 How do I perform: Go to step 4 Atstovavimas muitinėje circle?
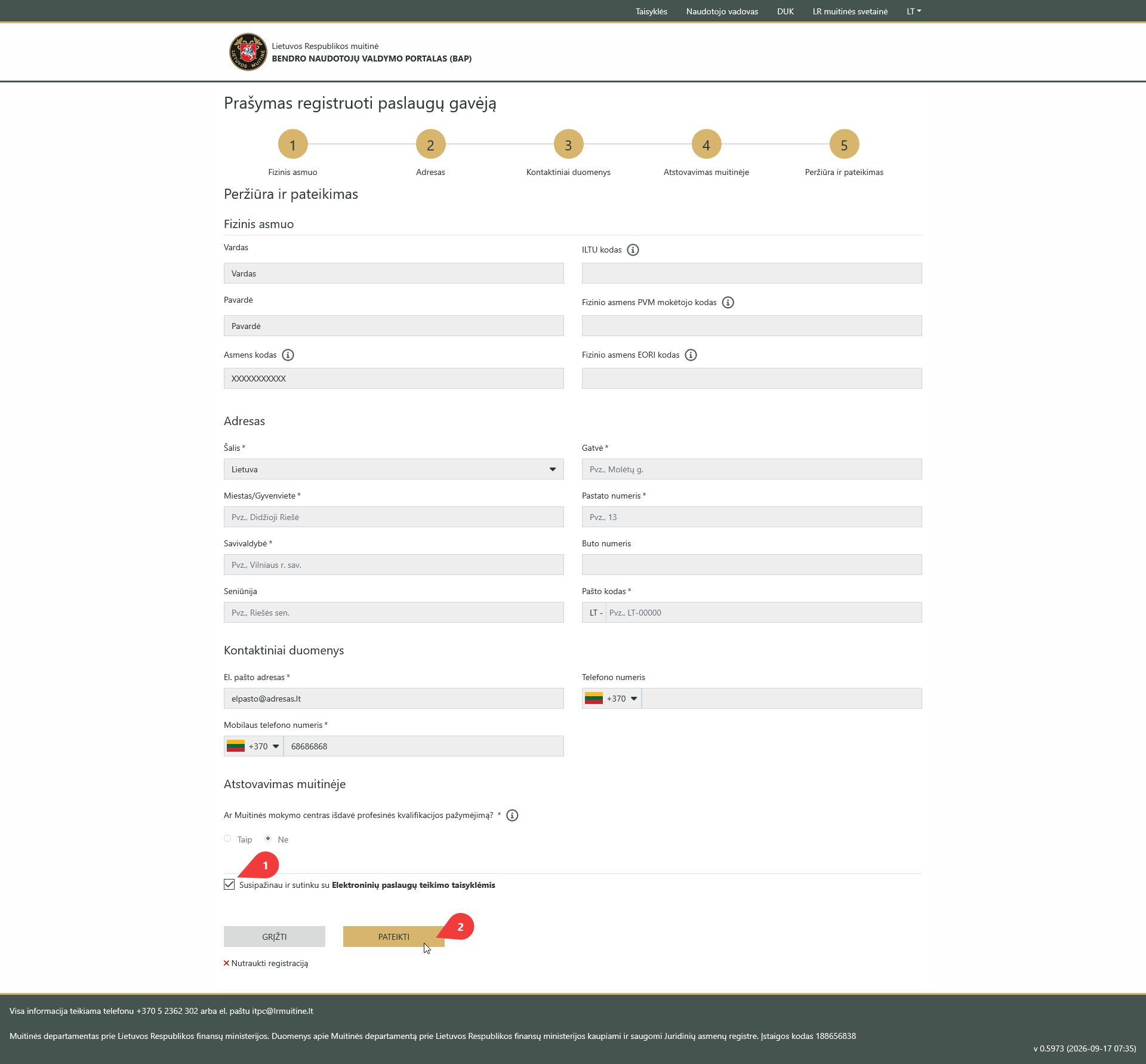[x=706, y=144]
